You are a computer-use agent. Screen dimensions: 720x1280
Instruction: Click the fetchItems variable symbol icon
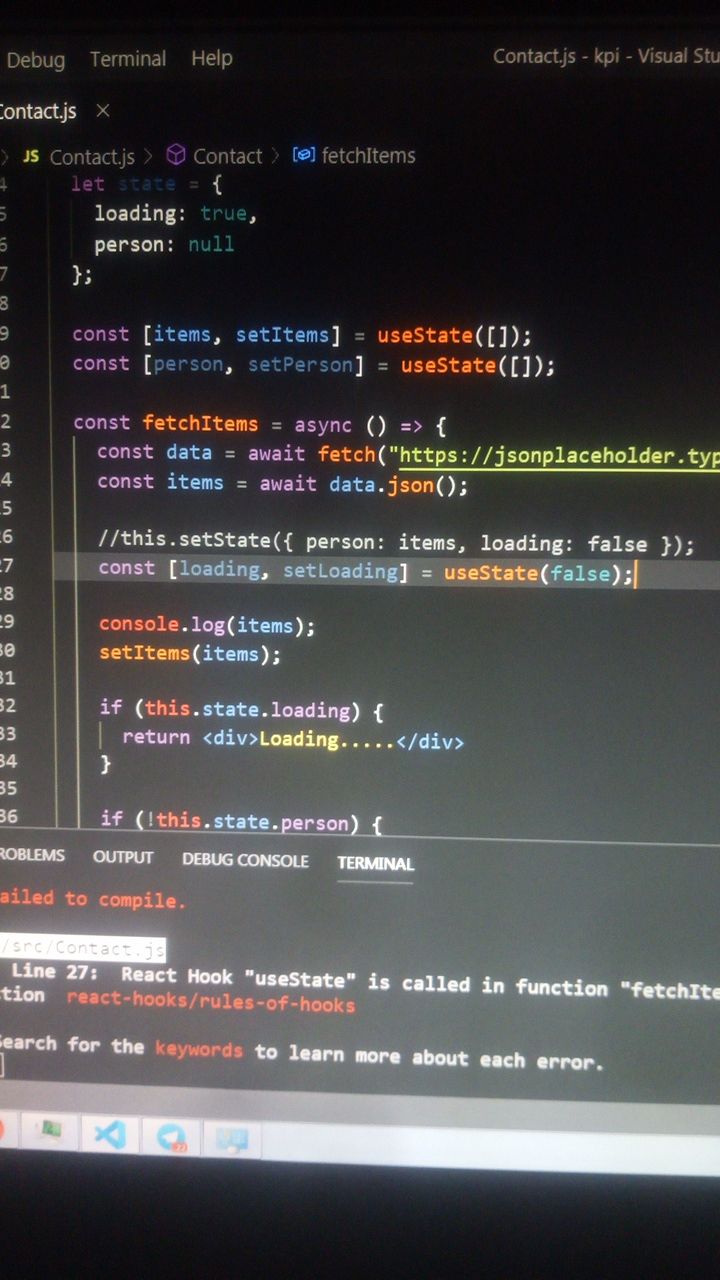pyautogui.click(x=304, y=155)
